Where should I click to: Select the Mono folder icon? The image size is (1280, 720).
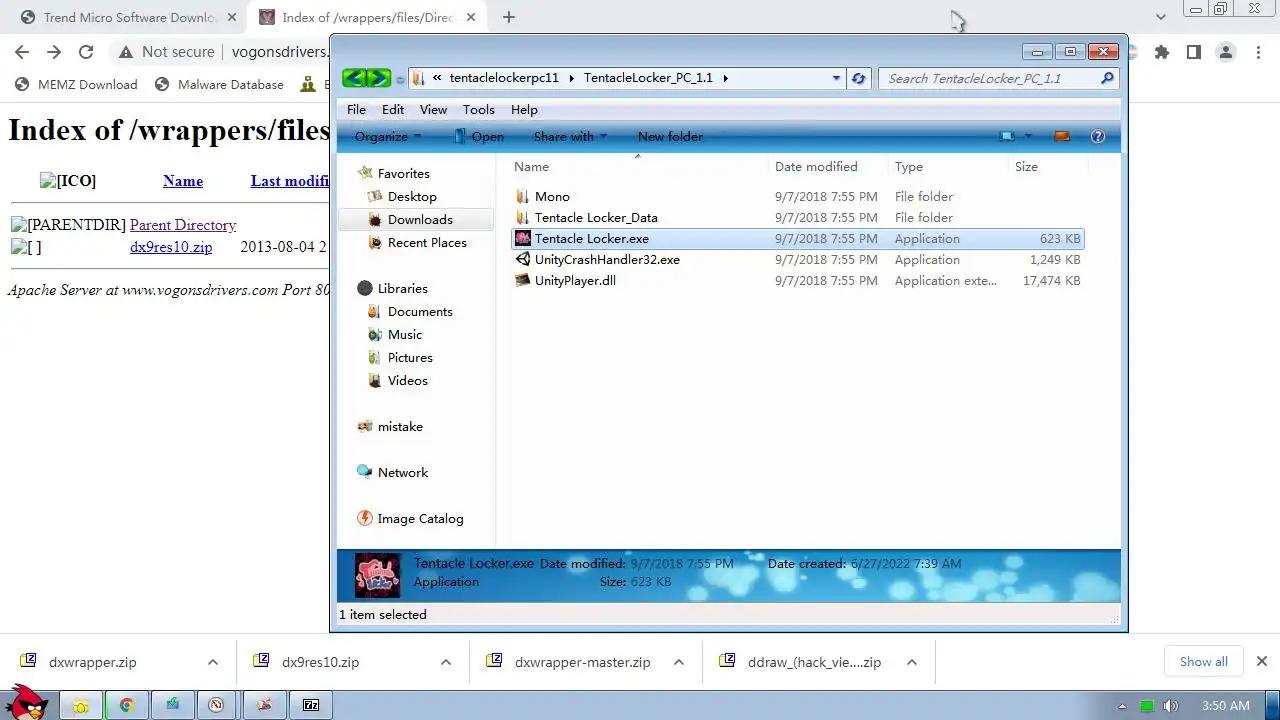click(x=522, y=196)
